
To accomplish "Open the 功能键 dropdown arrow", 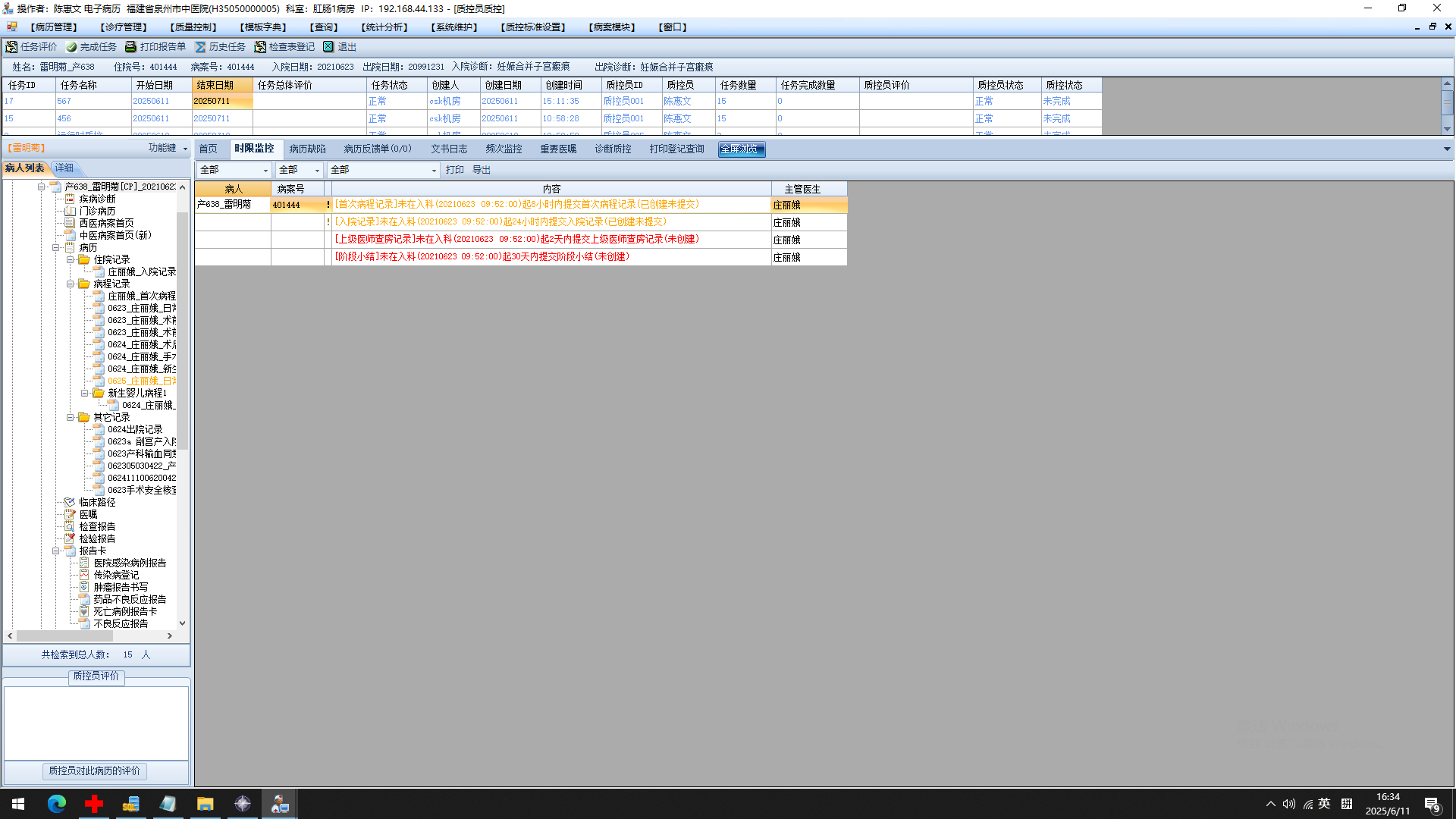I will (185, 149).
